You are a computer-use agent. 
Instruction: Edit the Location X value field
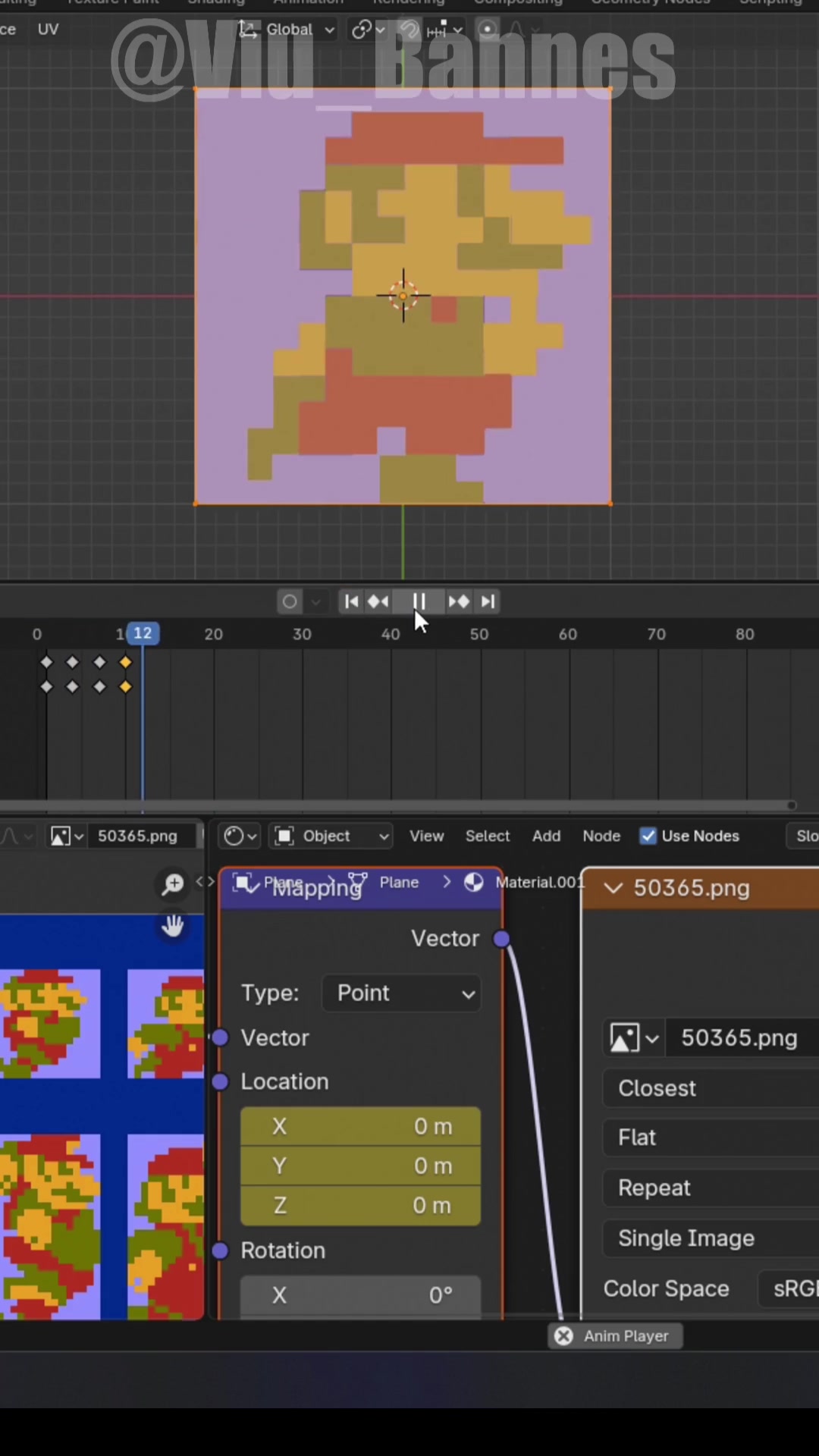click(360, 1126)
